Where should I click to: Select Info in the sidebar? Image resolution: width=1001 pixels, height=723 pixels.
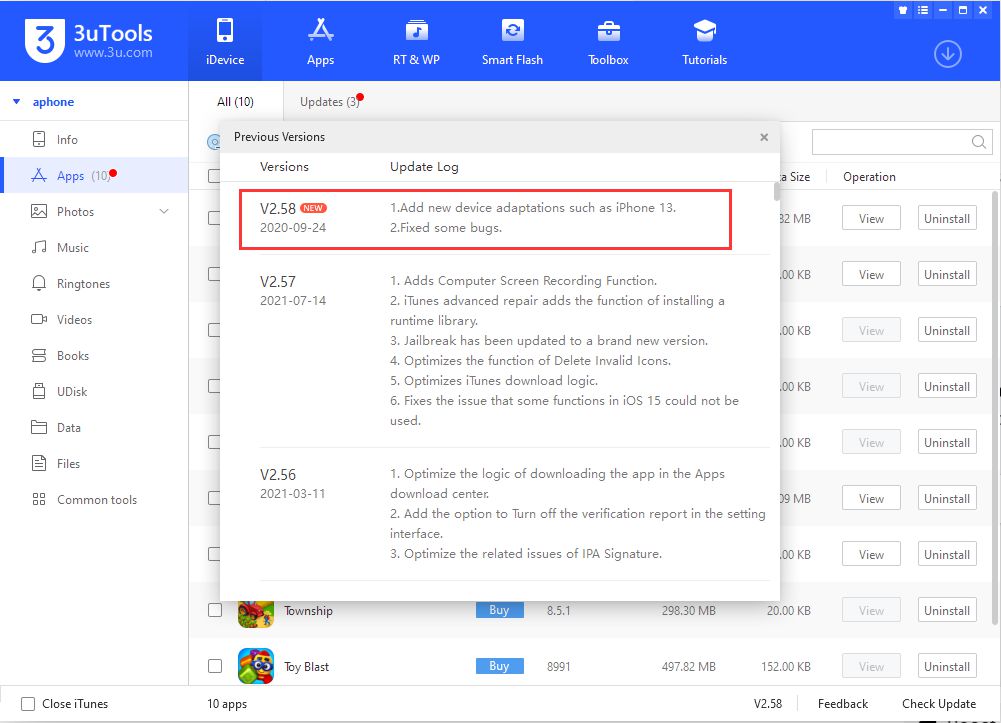(94, 139)
